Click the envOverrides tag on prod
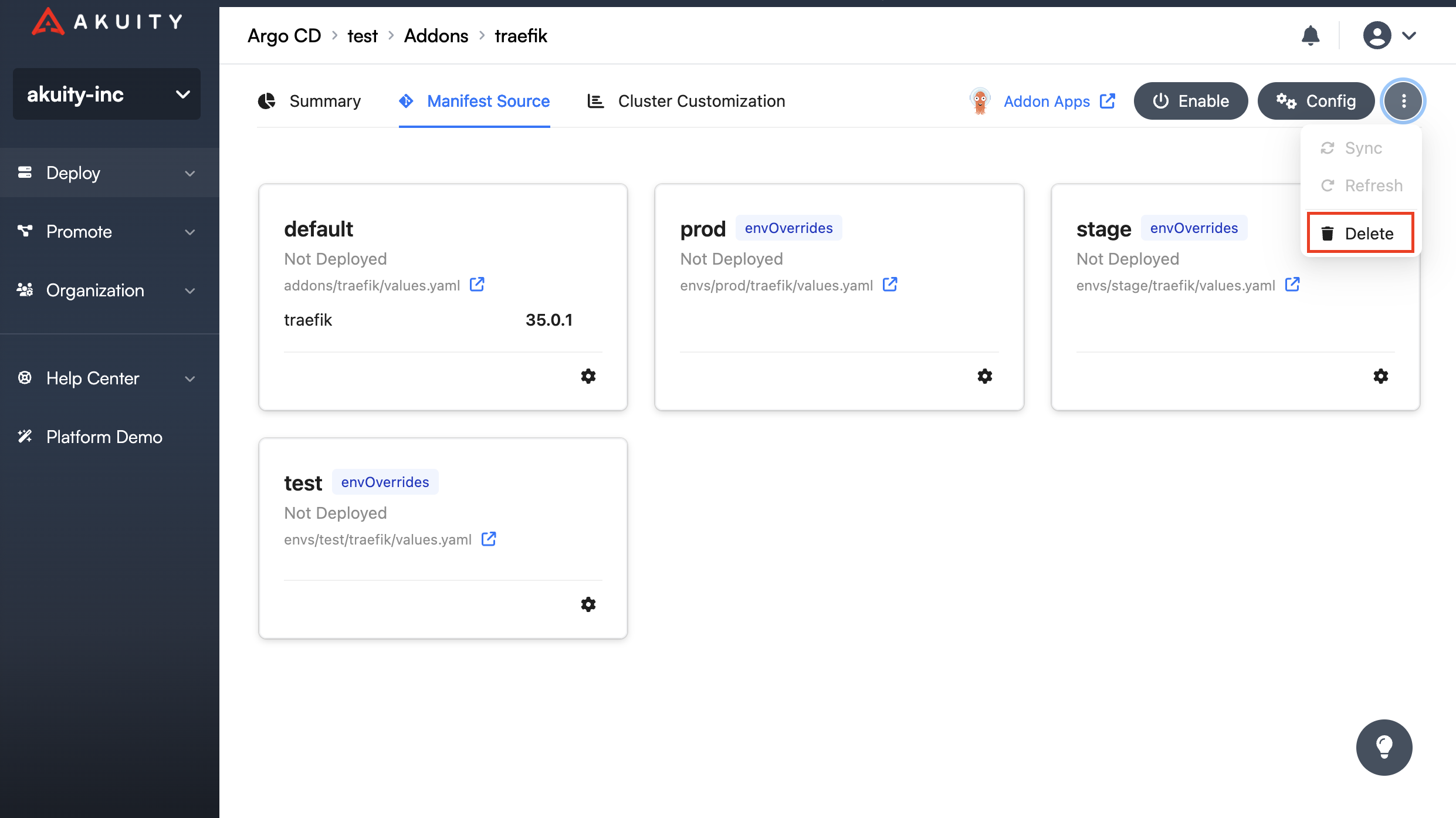Screen dimensions: 1456x818 788,228
